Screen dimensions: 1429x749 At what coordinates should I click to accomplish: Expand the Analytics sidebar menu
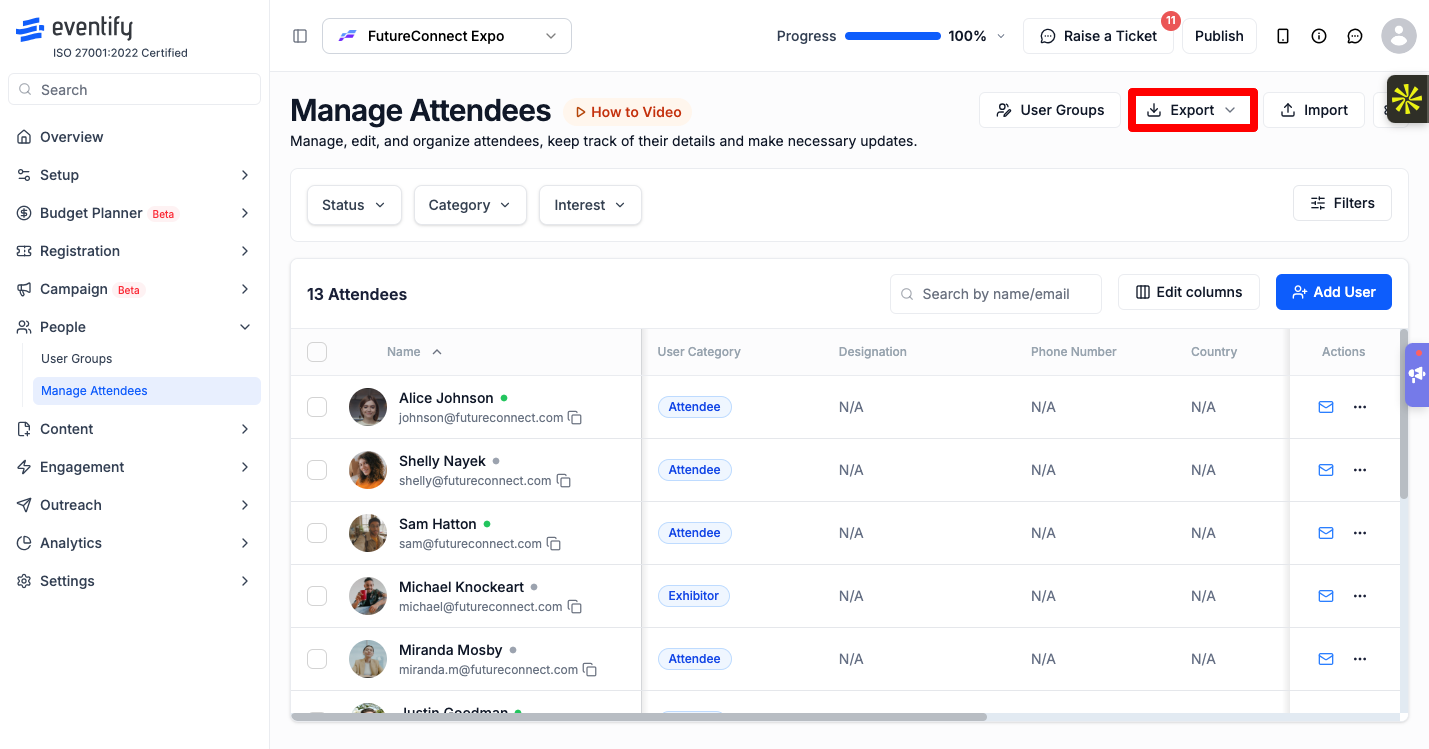[134, 543]
